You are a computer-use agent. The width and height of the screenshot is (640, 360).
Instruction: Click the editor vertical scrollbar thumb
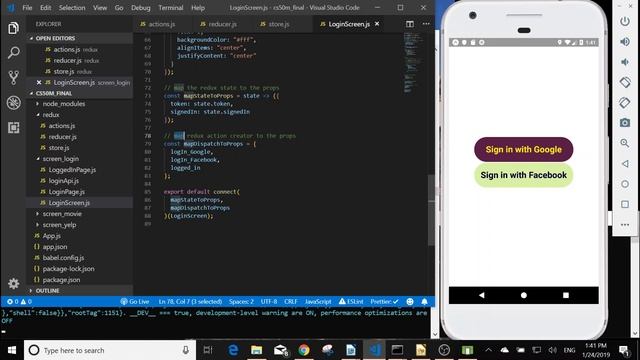[431, 210]
